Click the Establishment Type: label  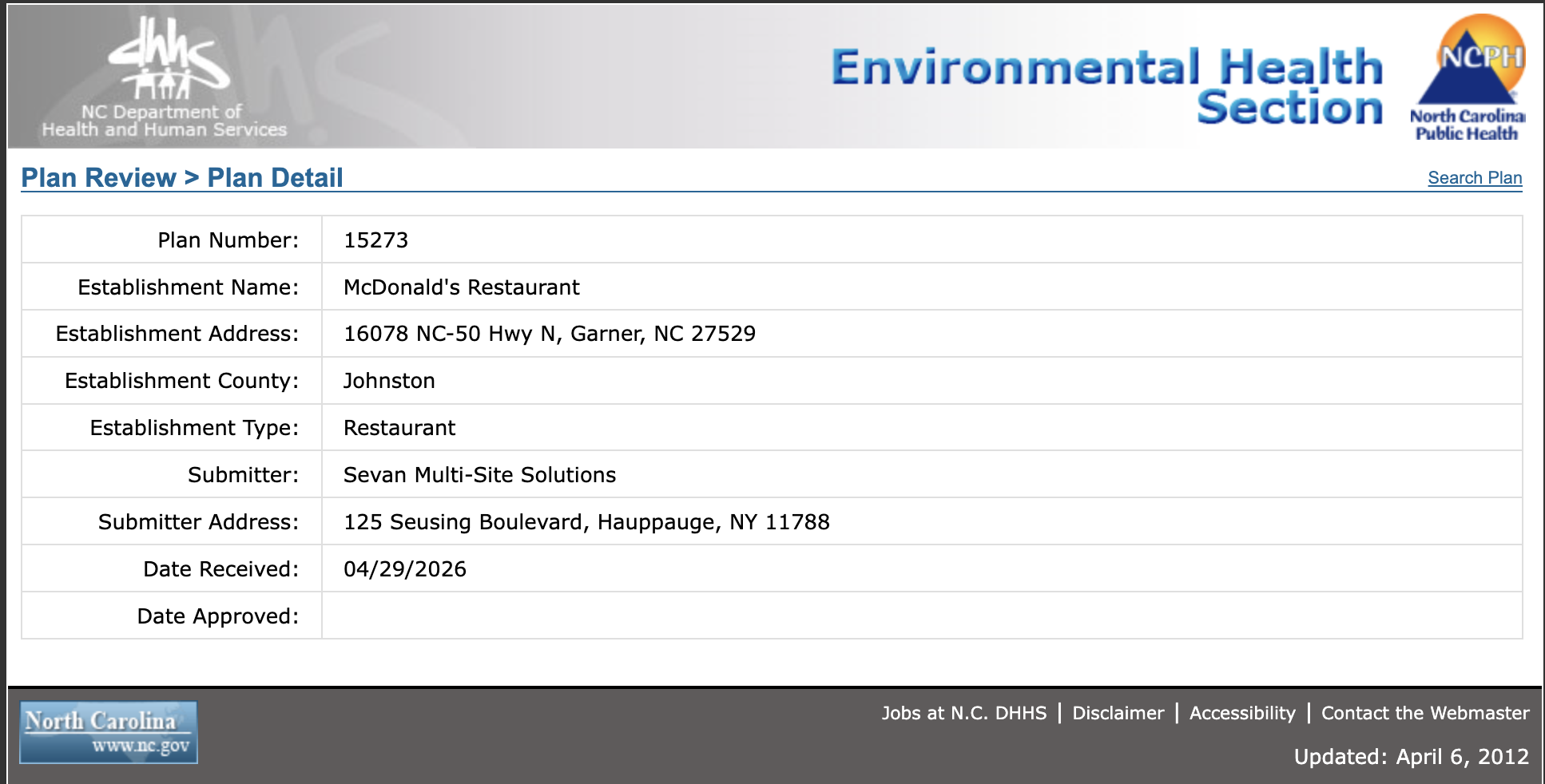point(194,428)
